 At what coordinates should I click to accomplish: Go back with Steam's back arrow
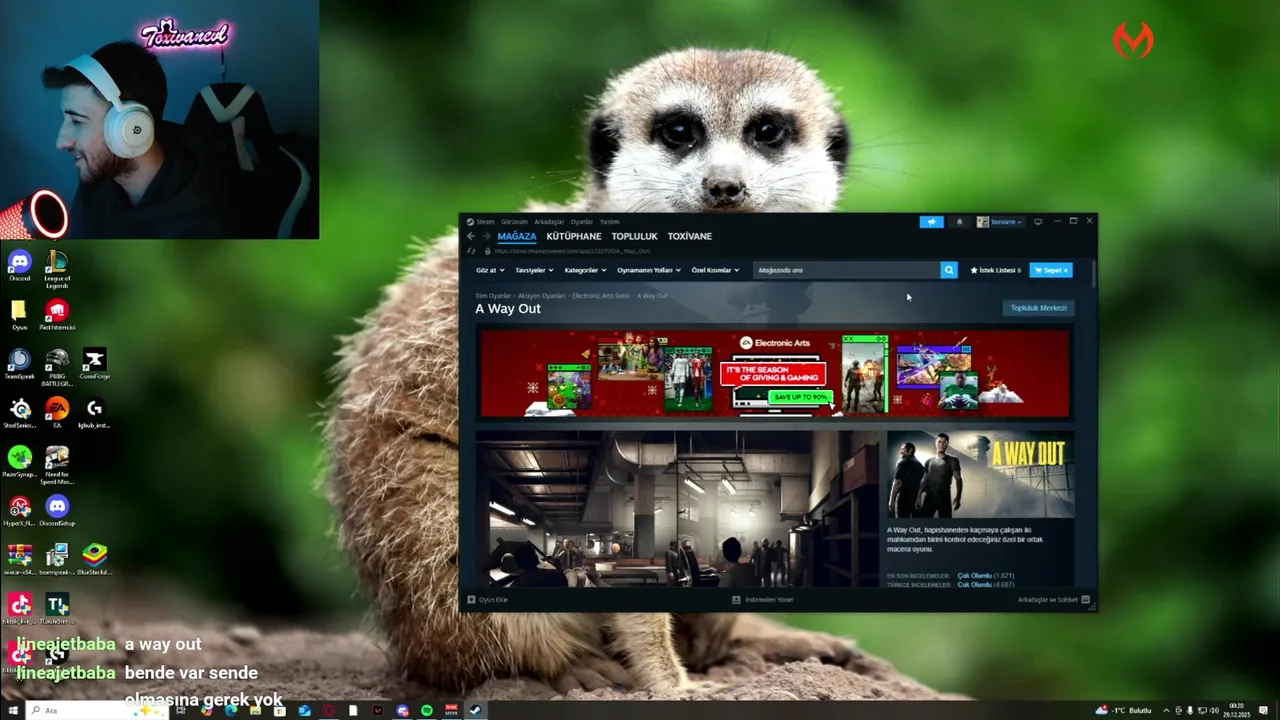click(x=471, y=236)
